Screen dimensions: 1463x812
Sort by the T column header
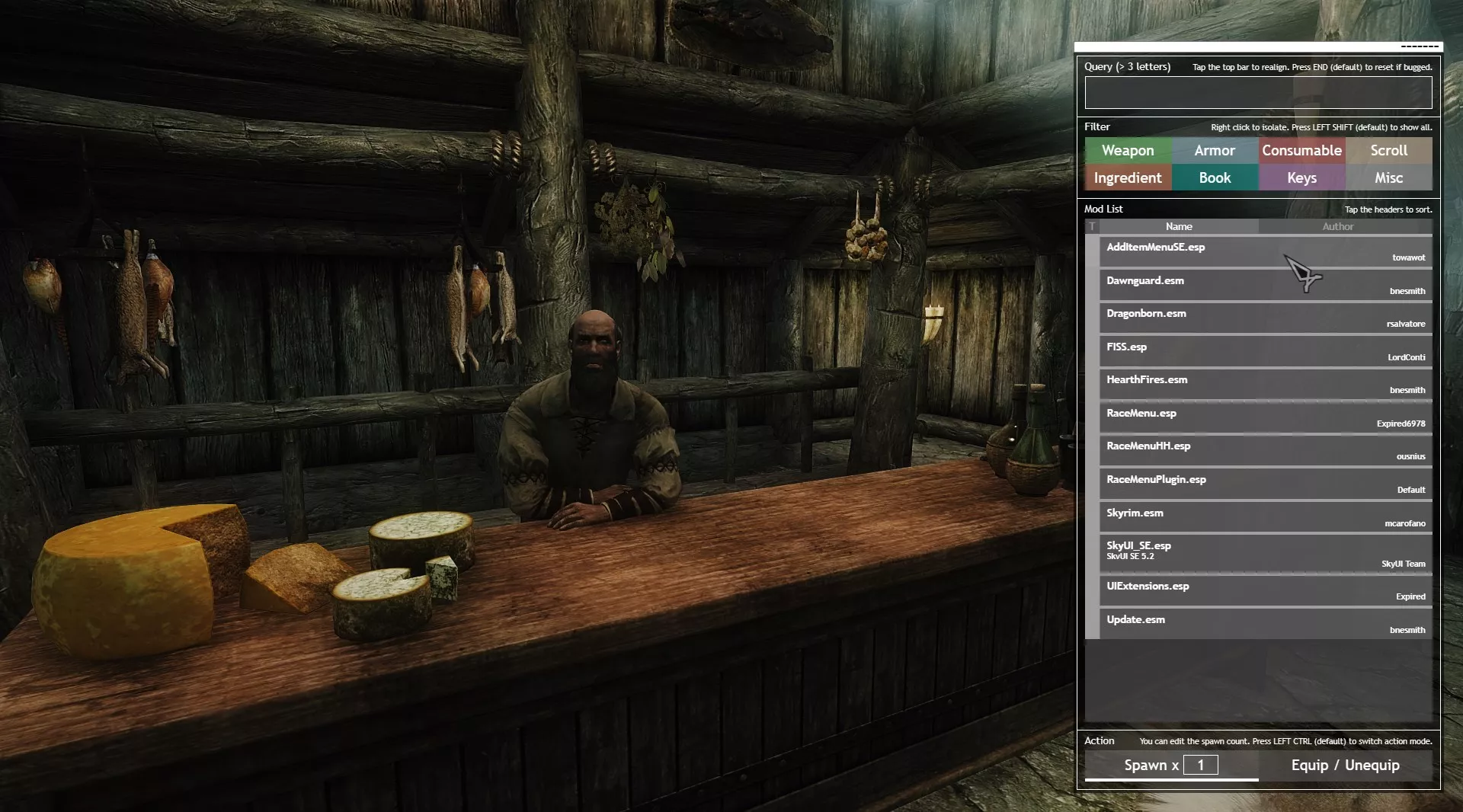pos(1092,226)
